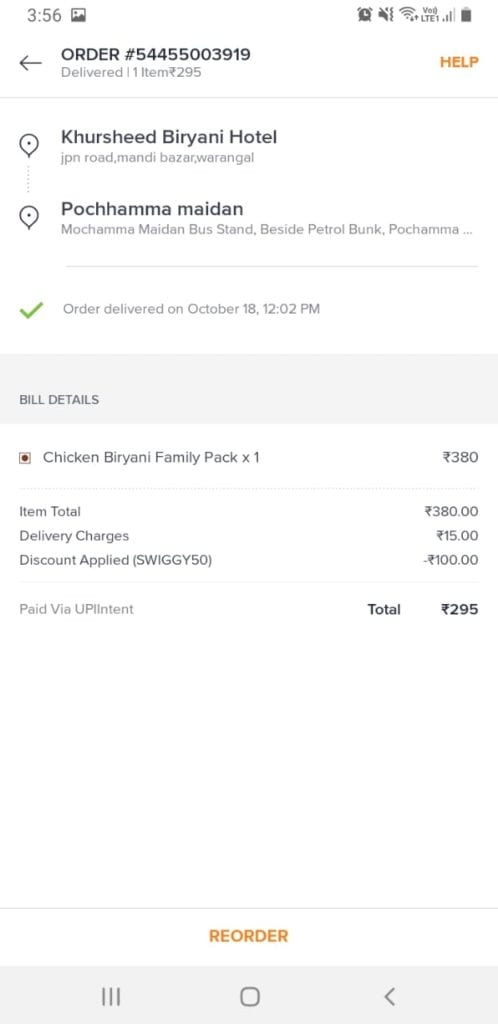
Task: Tap the Android navigation back button
Action: (389, 997)
